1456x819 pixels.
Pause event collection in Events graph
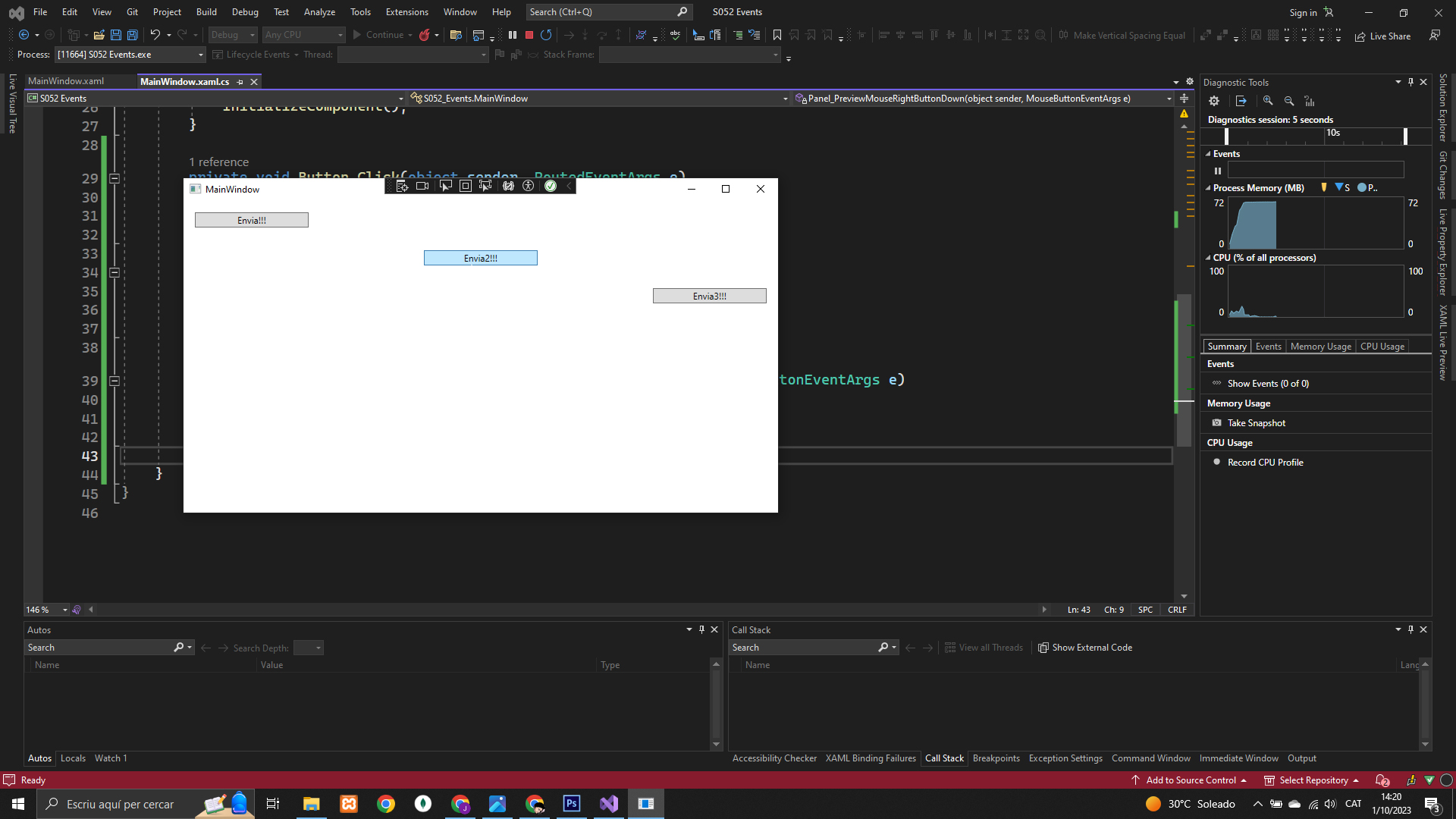click(x=1218, y=171)
